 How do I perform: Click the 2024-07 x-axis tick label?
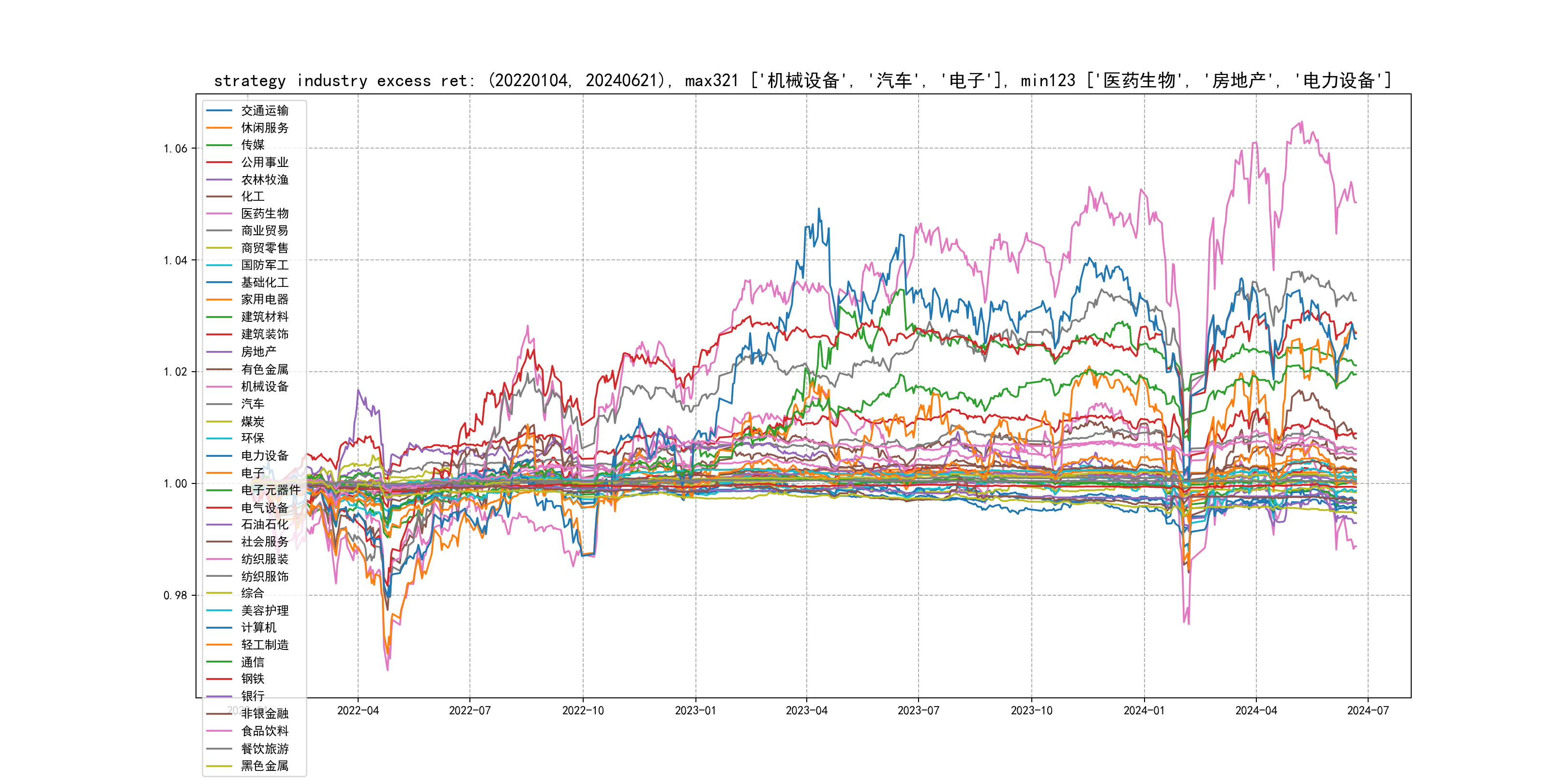[1368, 710]
